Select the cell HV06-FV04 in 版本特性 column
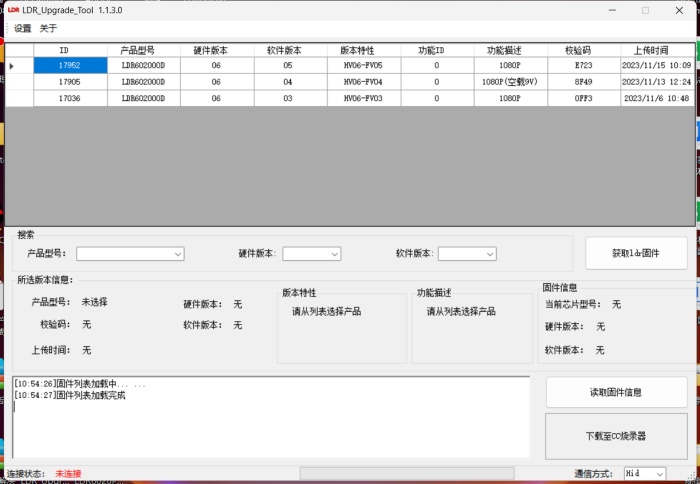This screenshot has height=484, width=700. click(364, 82)
